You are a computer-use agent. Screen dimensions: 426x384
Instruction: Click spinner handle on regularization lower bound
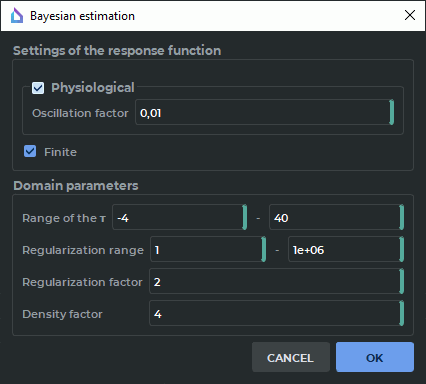tap(264, 249)
